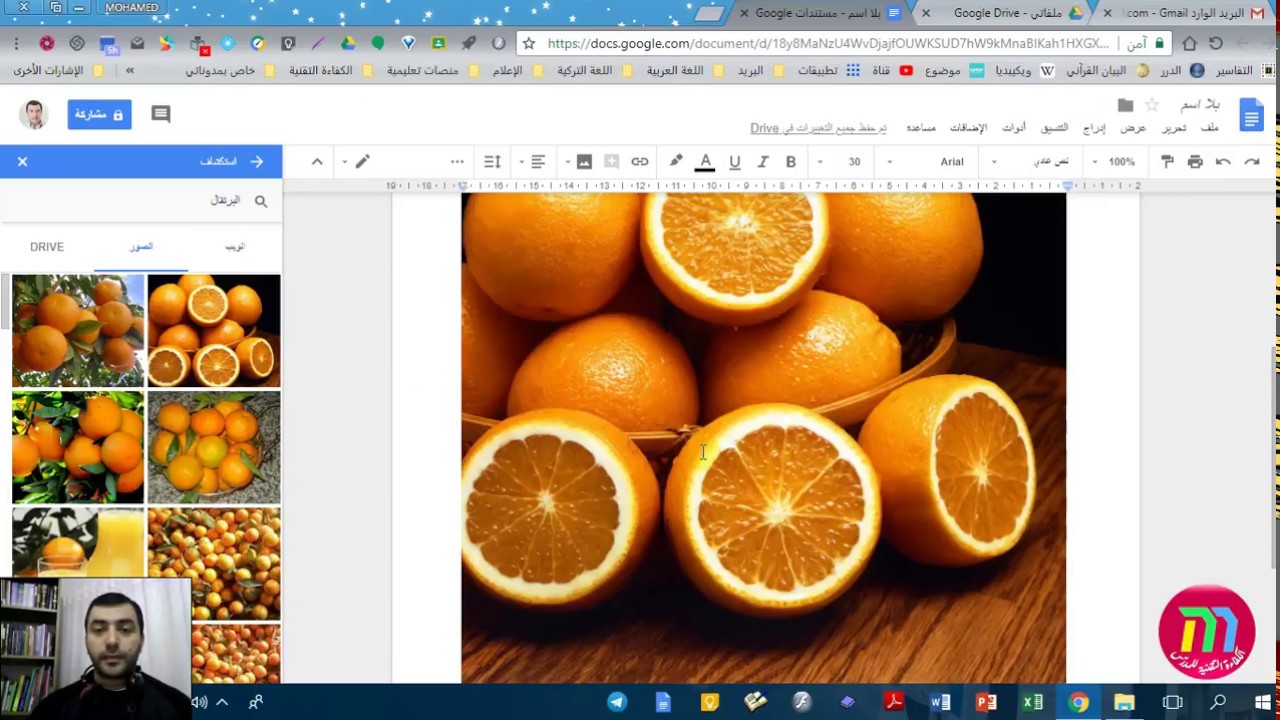The width and height of the screenshot is (1280, 720).
Task: Select orange juice glass thumbnail
Action: click(x=78, y=542)
